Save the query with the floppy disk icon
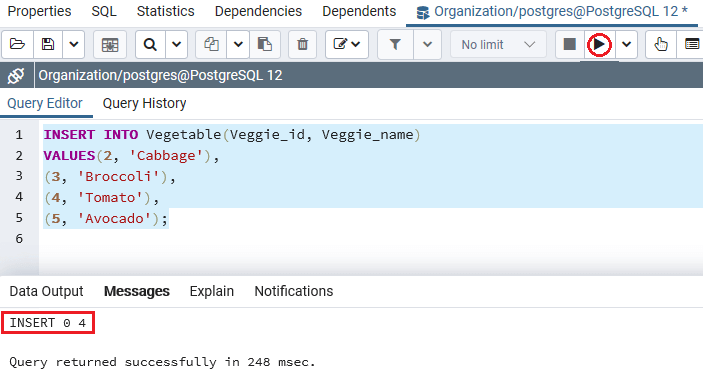 (x=48, y=44)
